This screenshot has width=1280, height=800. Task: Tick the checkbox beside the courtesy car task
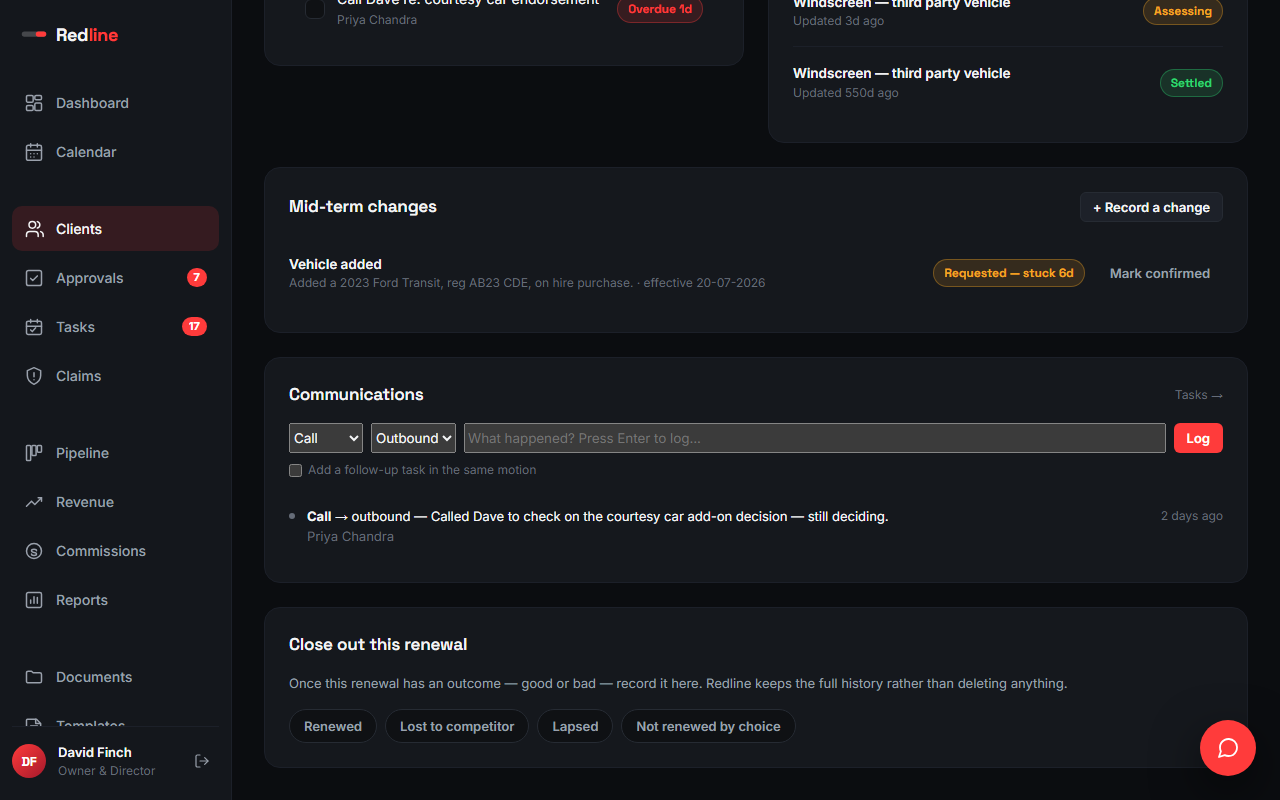[x=315, y=9]
